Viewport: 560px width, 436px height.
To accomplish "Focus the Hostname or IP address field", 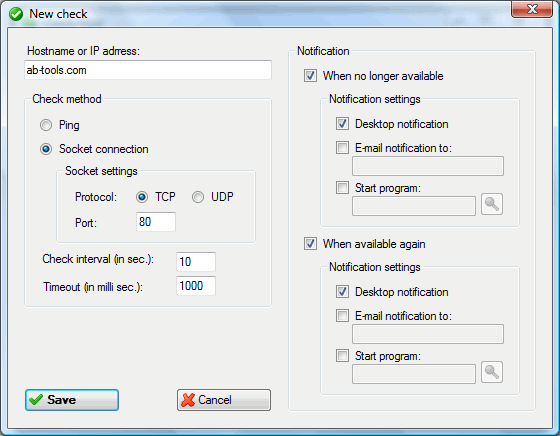I will [x=148, y=70].
